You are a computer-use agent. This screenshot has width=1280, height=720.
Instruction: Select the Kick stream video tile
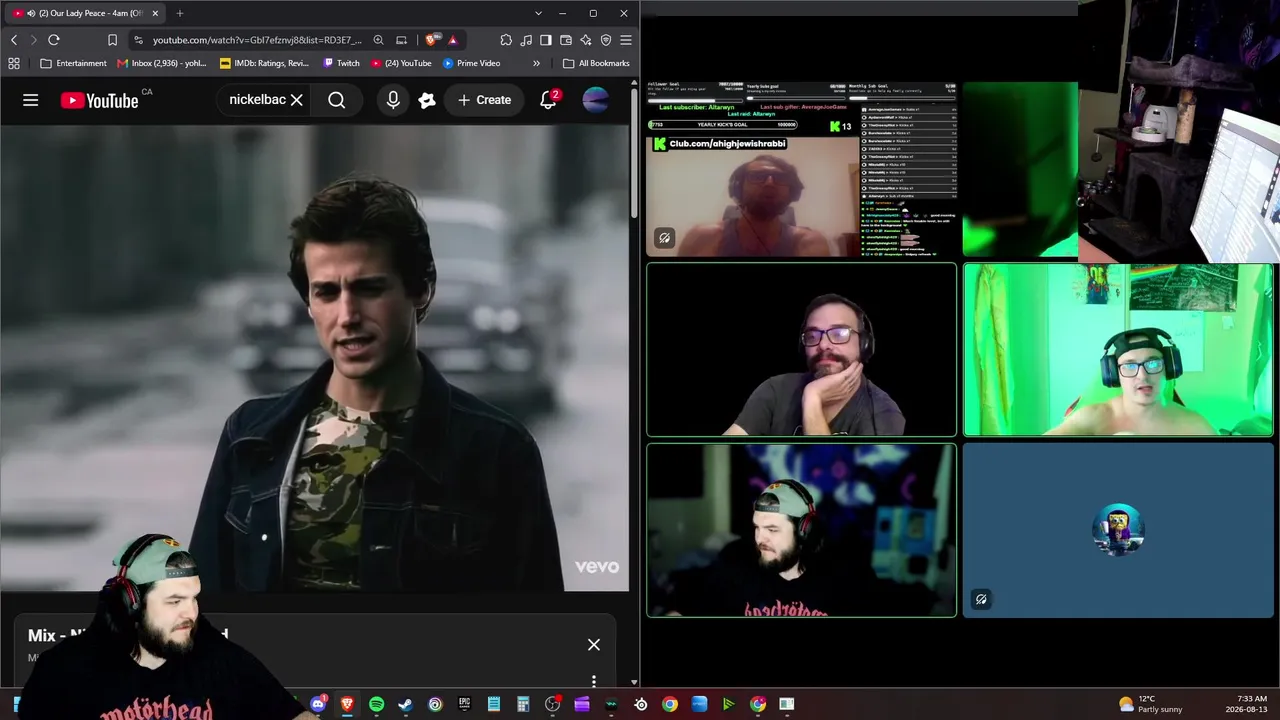[801, 170]
